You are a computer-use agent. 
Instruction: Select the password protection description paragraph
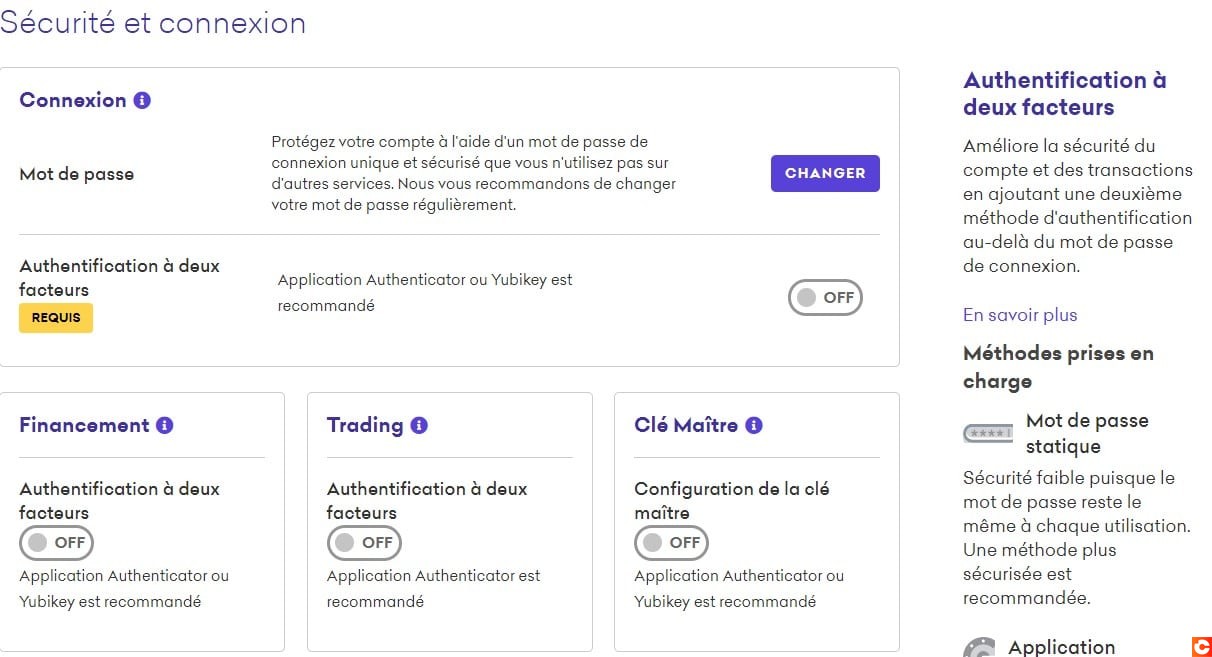(x=474, y=173)
